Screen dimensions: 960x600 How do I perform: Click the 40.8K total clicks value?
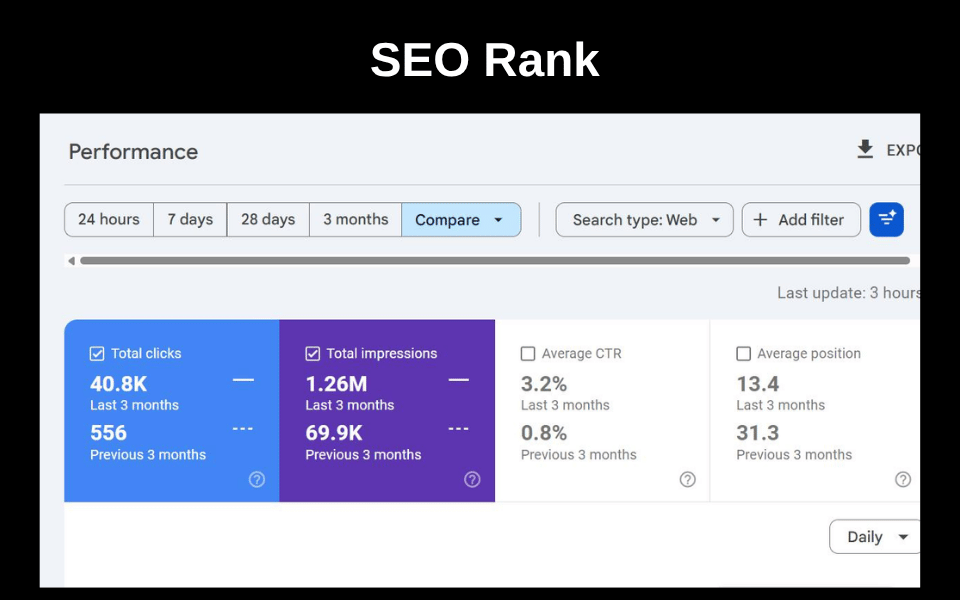point(119,384)
